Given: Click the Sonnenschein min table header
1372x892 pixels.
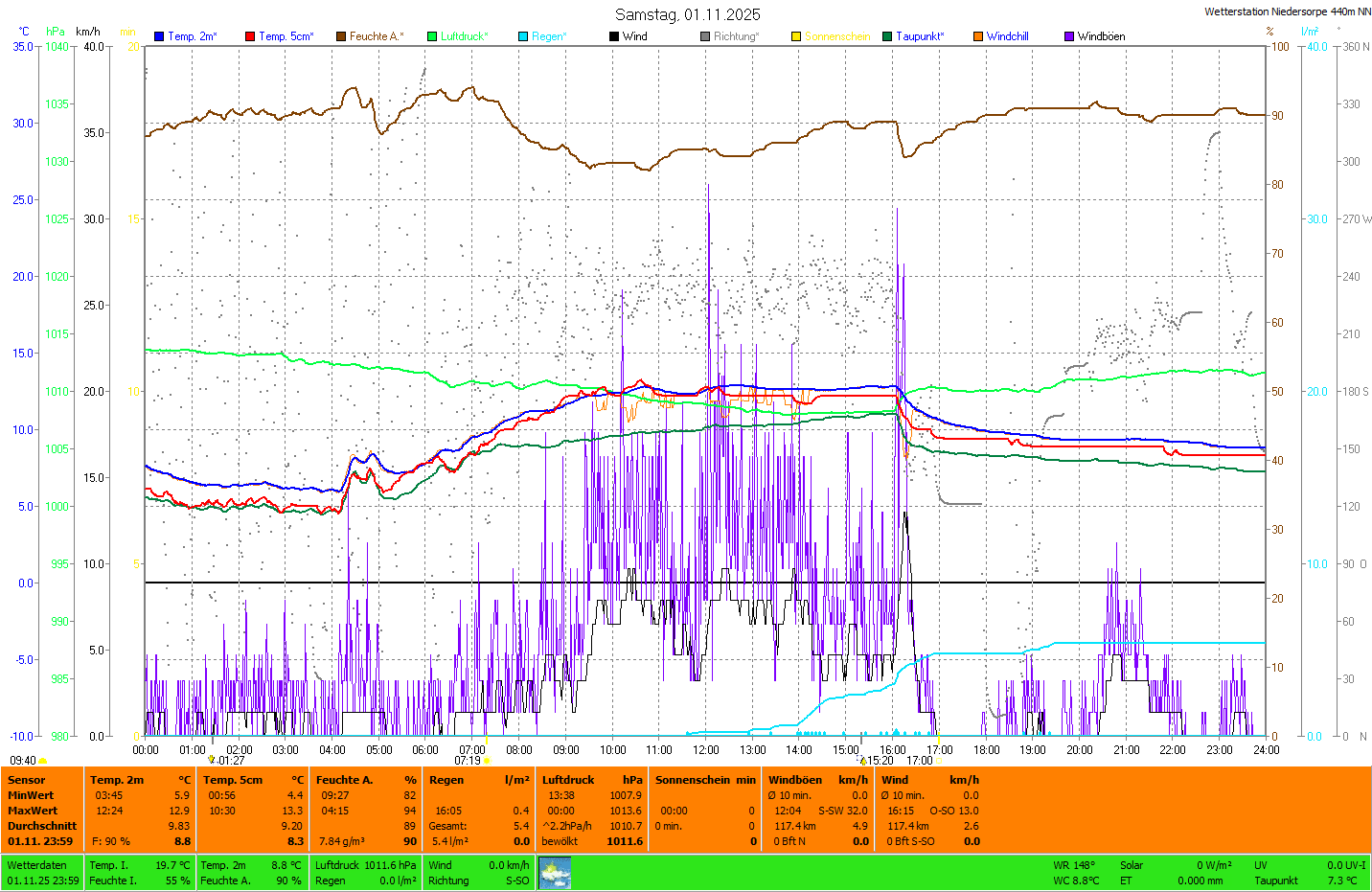Looking at the screenshot, I should pyautogui.click(x=705, y=780).
